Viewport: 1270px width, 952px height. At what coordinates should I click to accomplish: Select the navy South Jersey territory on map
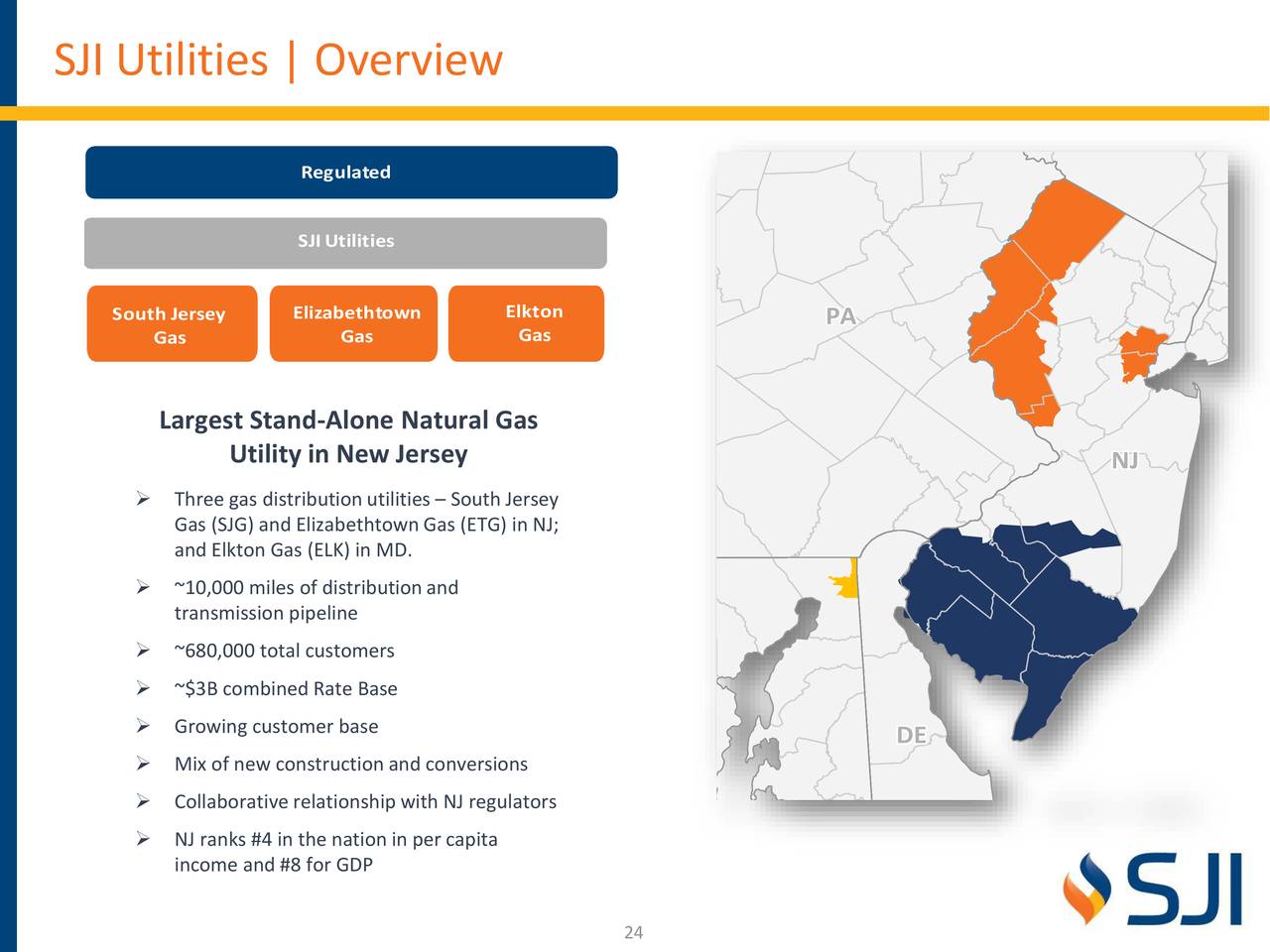click(x=1012, y=615)
